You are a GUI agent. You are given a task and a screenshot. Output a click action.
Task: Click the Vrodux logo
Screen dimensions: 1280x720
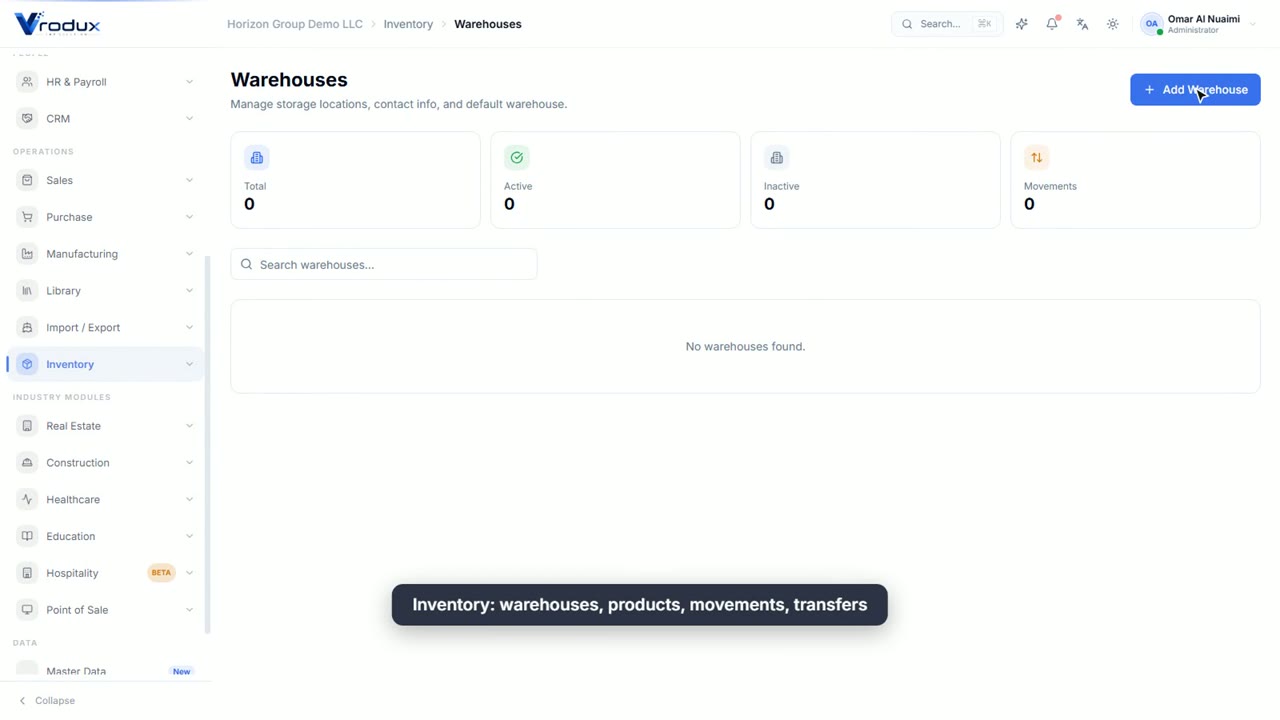[x=58, y=24]
